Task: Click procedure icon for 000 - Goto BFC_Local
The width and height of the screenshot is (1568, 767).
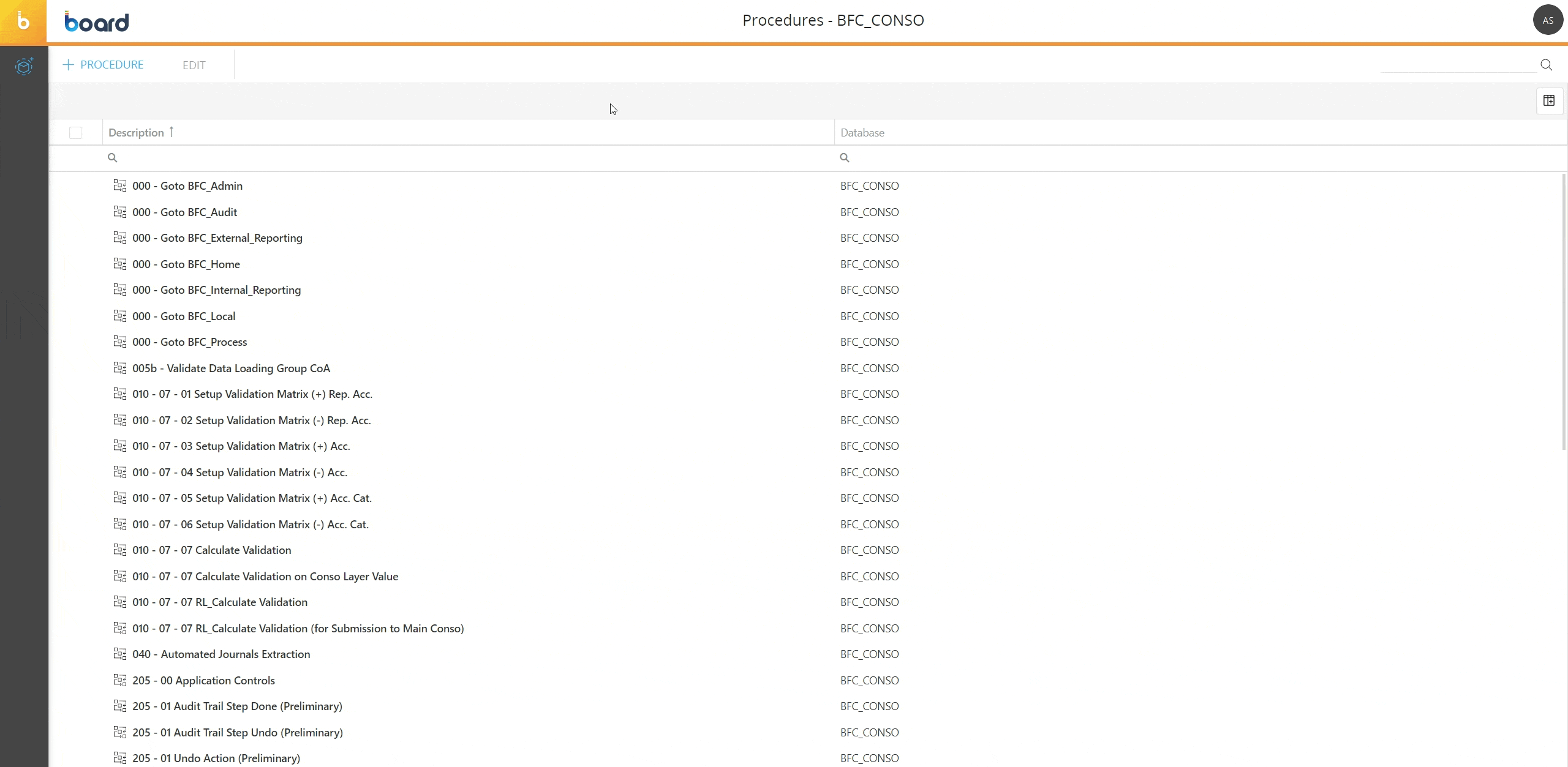Action: 120,316
